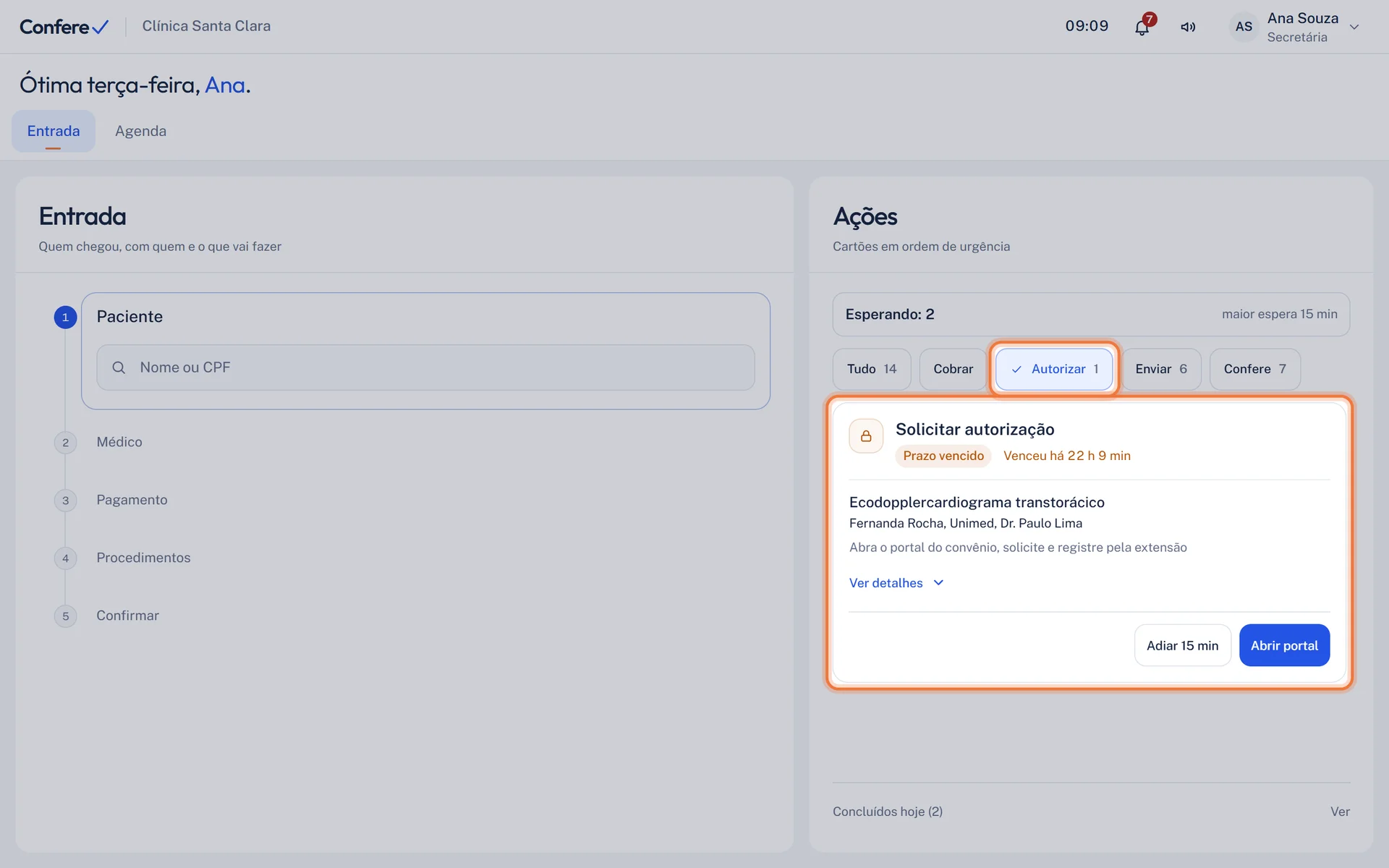
Task: Click maior espera 15 min text
Action: tap(1280, 314)
